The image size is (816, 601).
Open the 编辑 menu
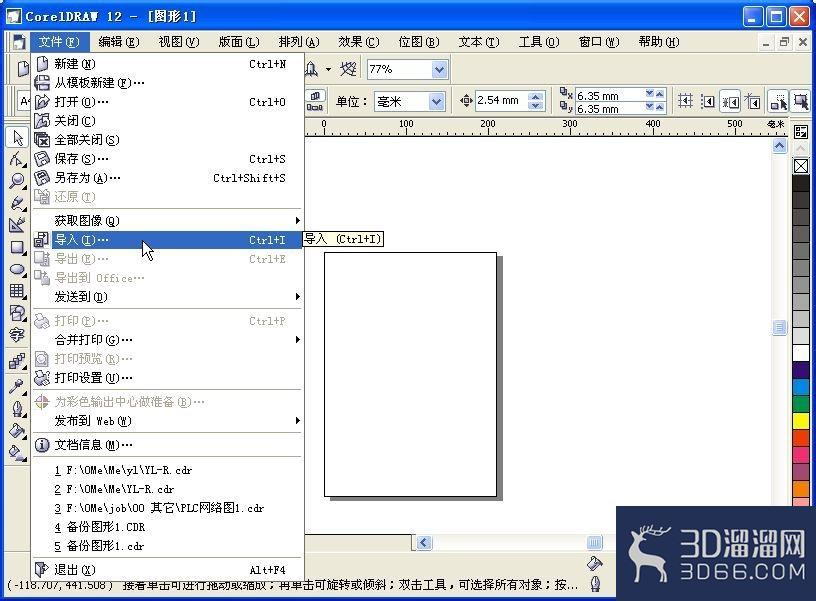(x=119, y=42)
